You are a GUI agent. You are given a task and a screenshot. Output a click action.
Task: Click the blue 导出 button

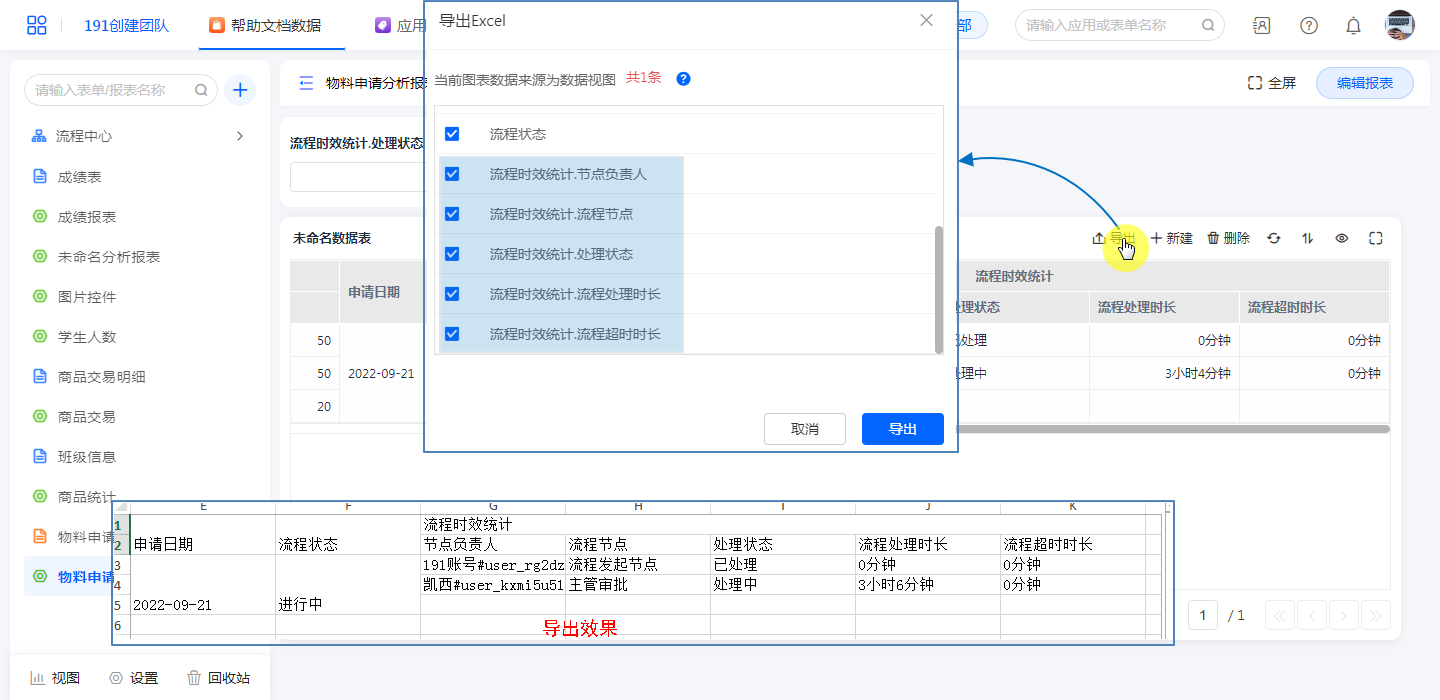pyautogui.click(x=902, y=429)
